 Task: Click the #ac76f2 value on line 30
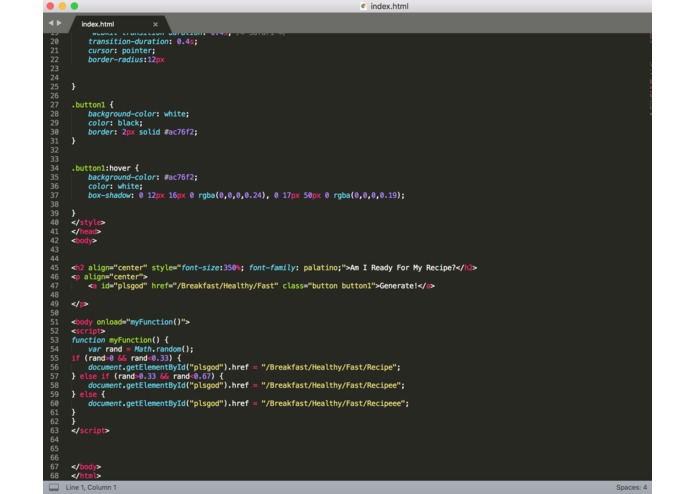pos(180,132)
